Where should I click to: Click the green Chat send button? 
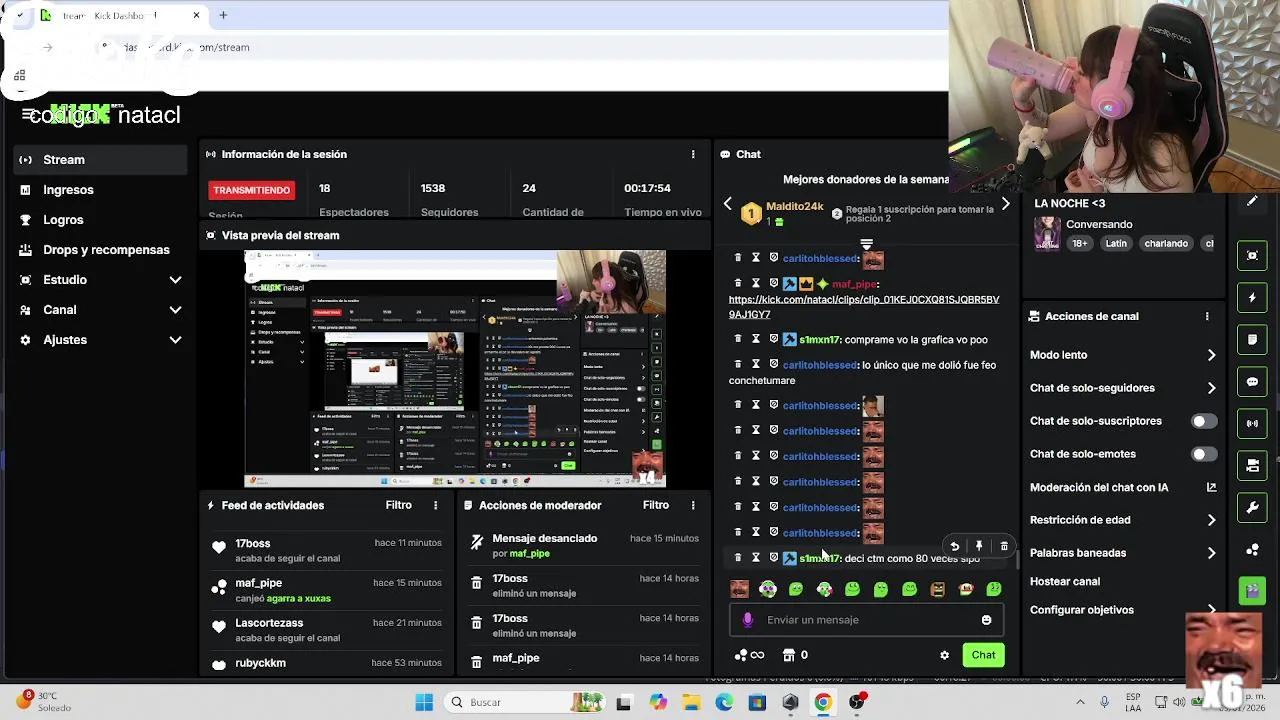coord(983,655)
